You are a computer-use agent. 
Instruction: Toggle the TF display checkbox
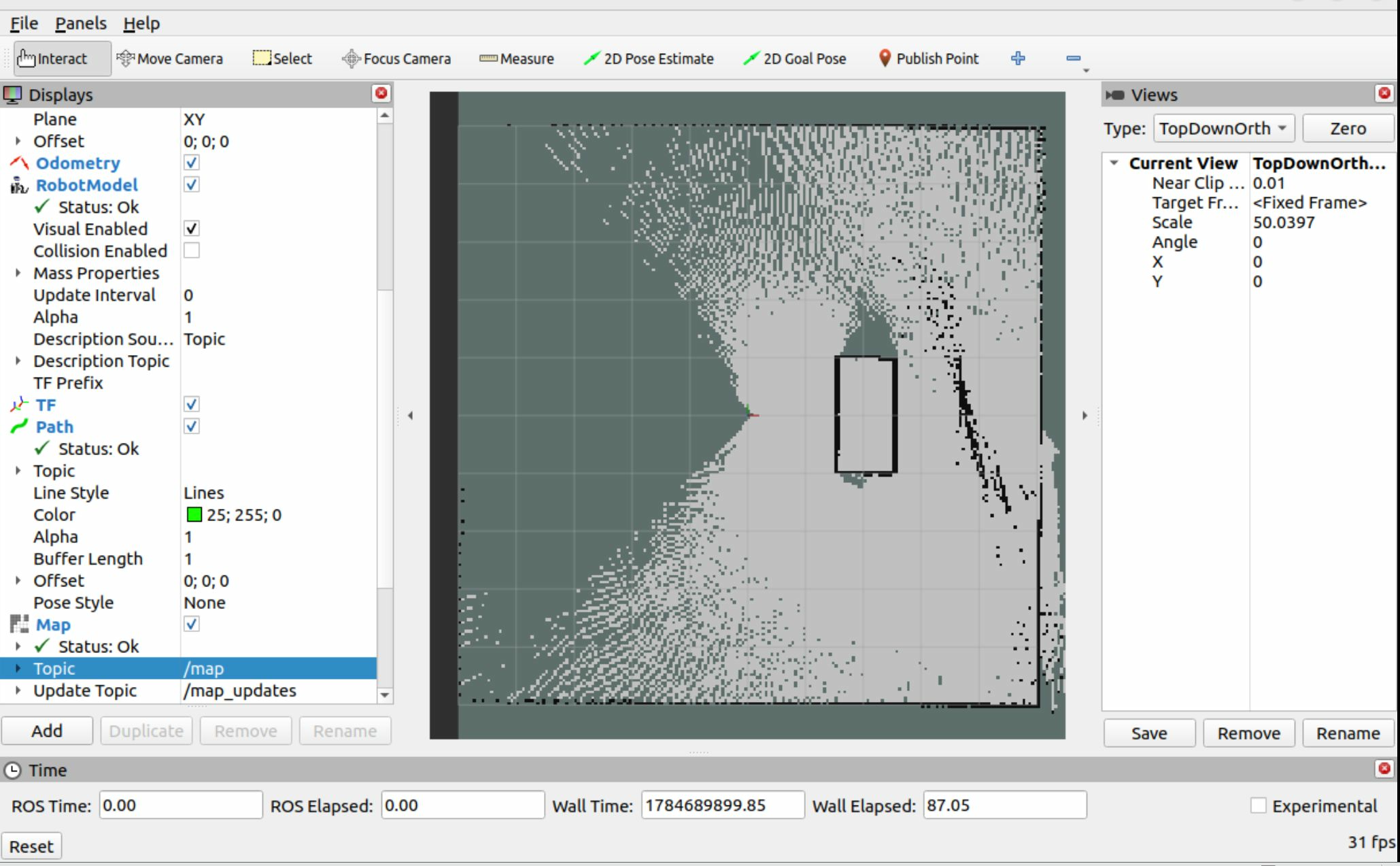click(192, 404)
